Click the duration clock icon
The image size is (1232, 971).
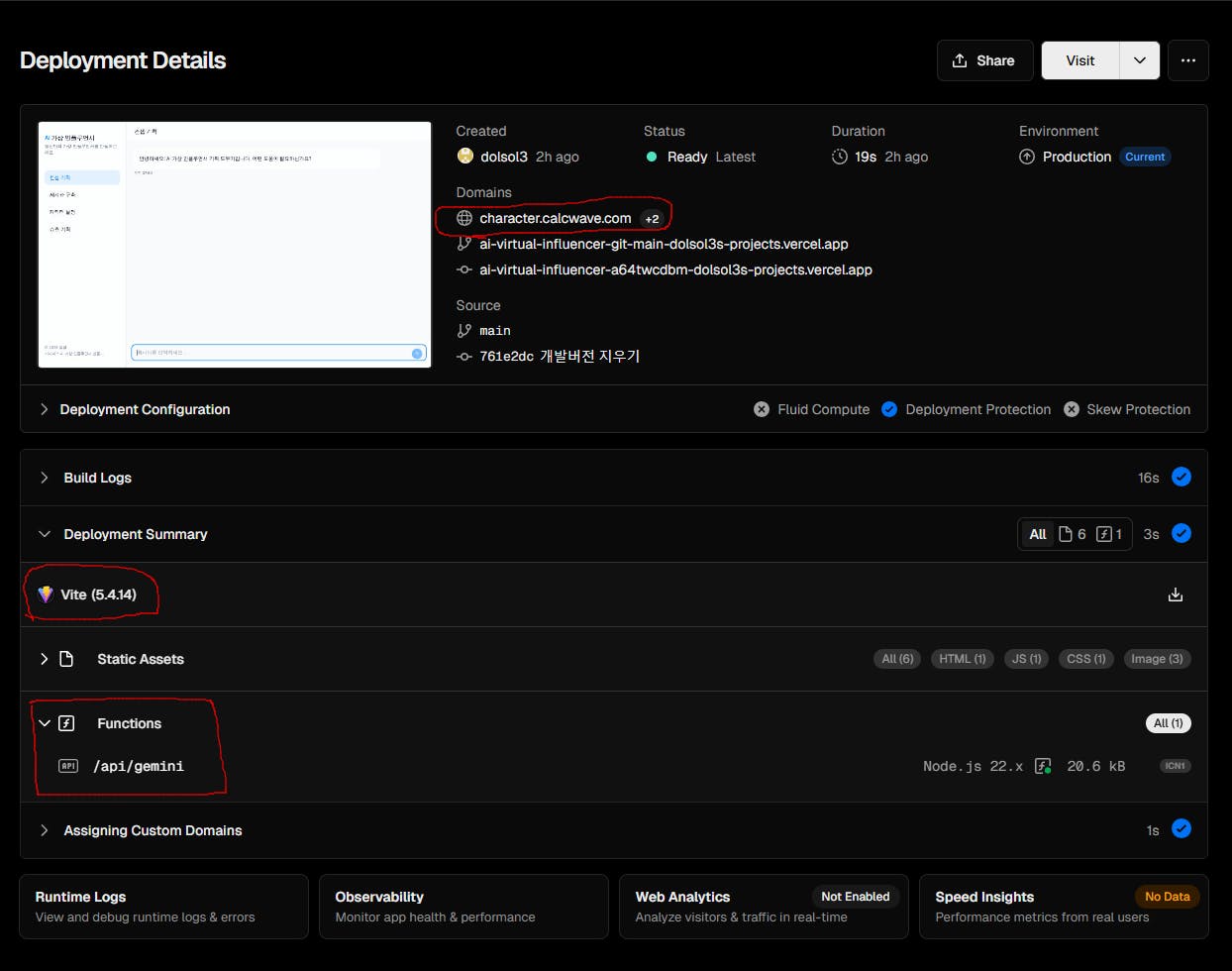[x=840, y=157]
